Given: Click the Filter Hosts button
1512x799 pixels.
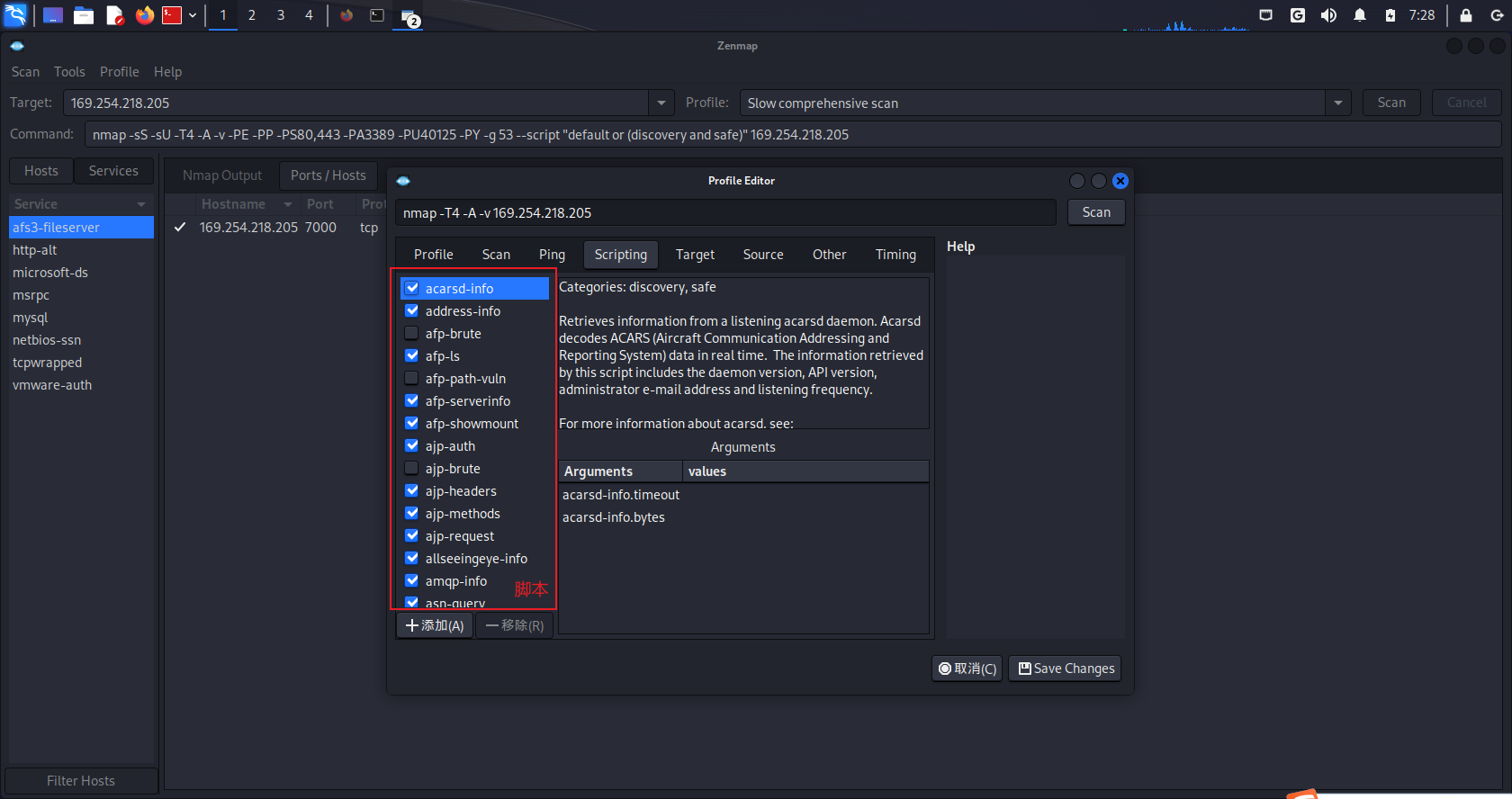Looking at the screenshot, I should (81, 781).
